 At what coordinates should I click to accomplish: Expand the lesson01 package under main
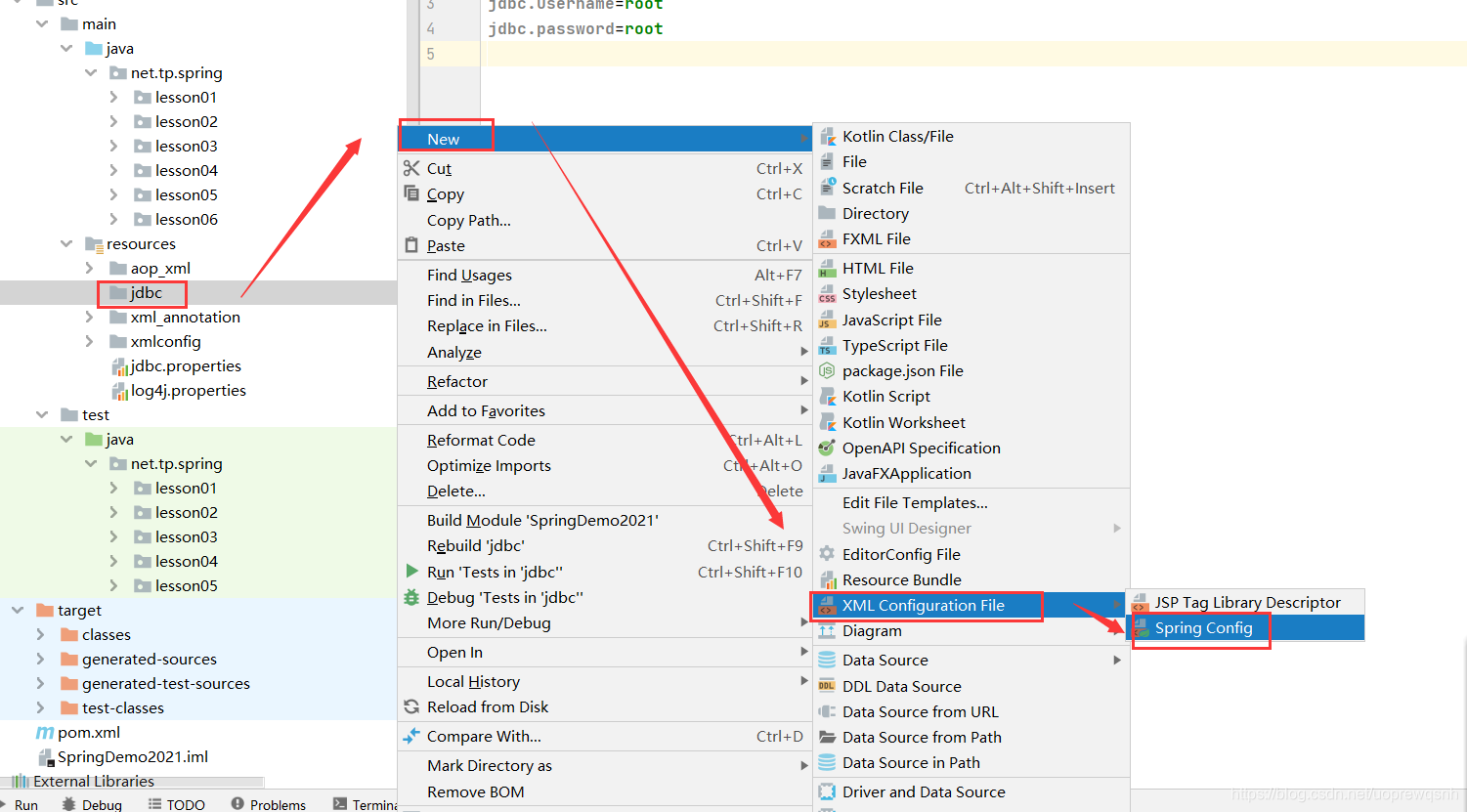click(113, 97)
